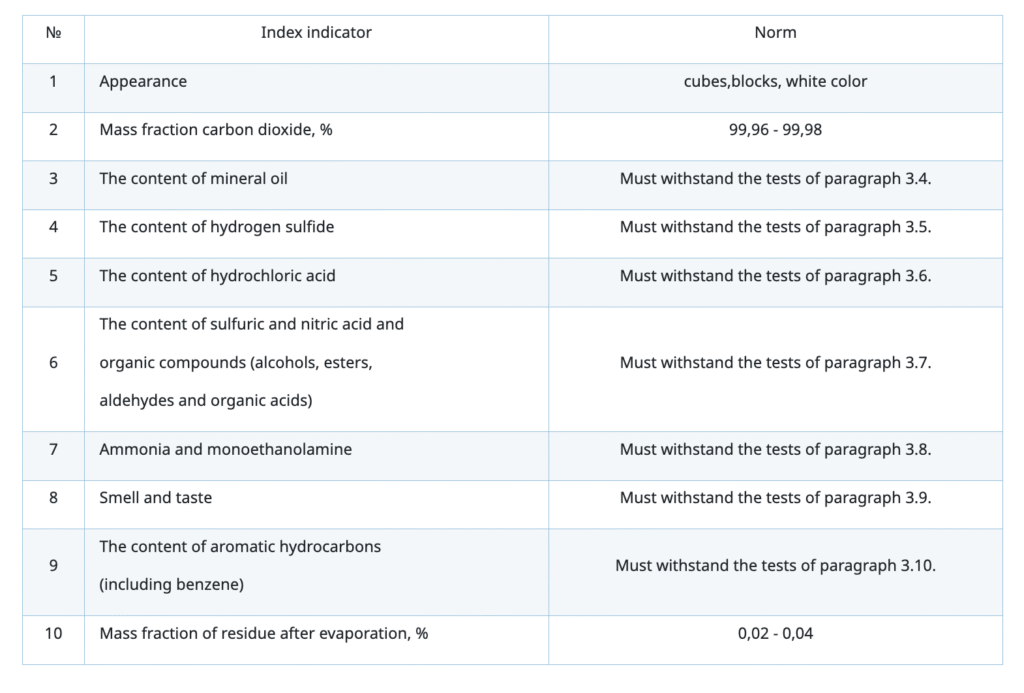Click the sulfuric and nitric acid cell
1024x693 pixels.
[x=251, y=362]
